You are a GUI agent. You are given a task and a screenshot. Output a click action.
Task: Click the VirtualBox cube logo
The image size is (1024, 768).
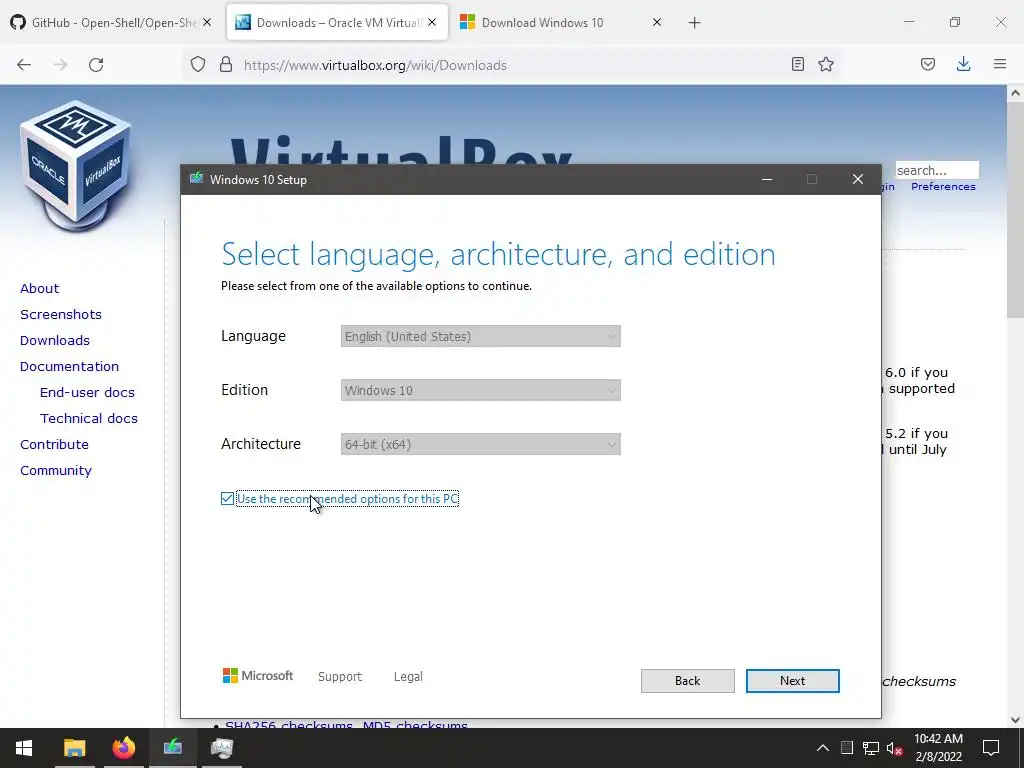point(76,166)
